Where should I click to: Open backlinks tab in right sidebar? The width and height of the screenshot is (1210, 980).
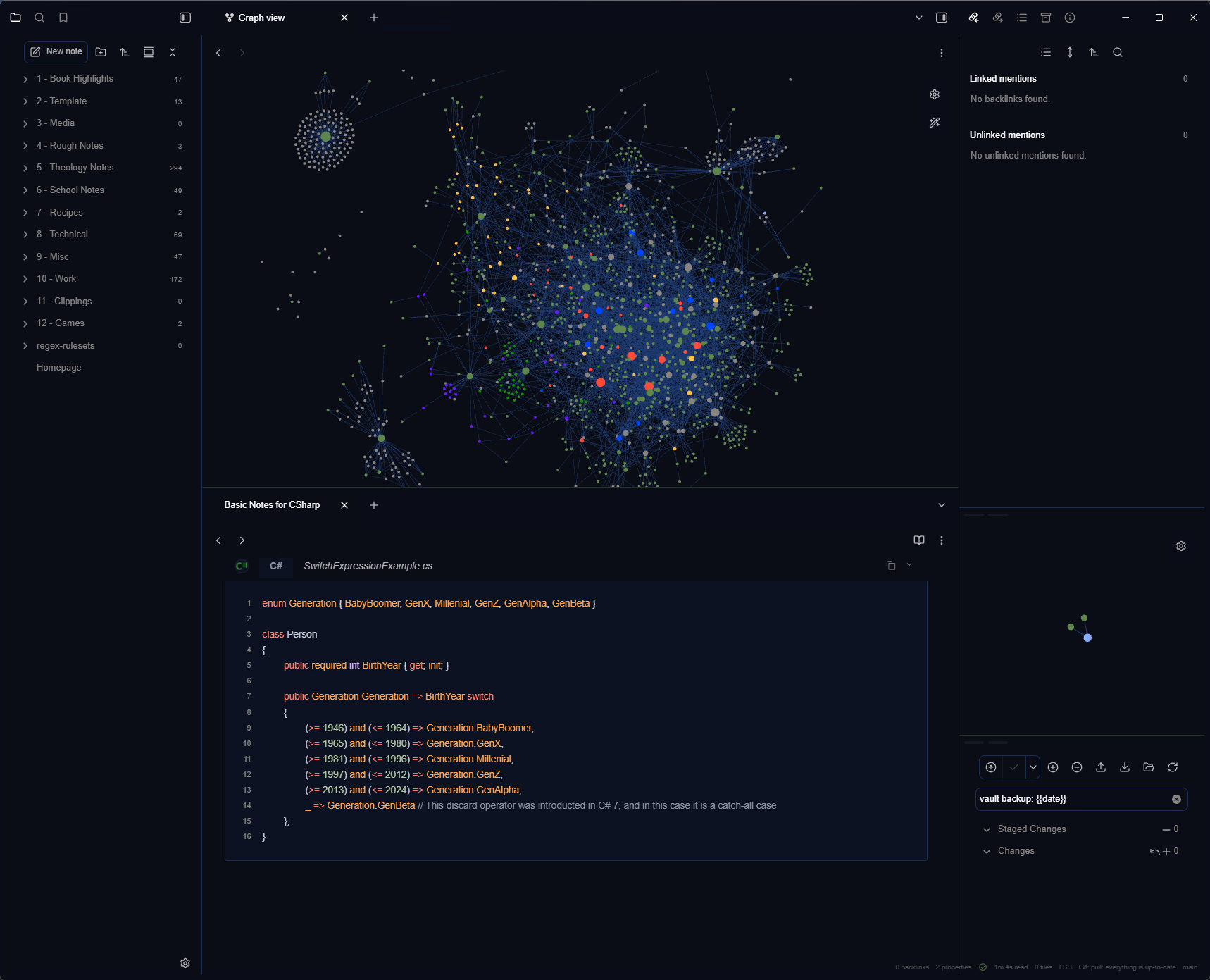click(973, 18)
